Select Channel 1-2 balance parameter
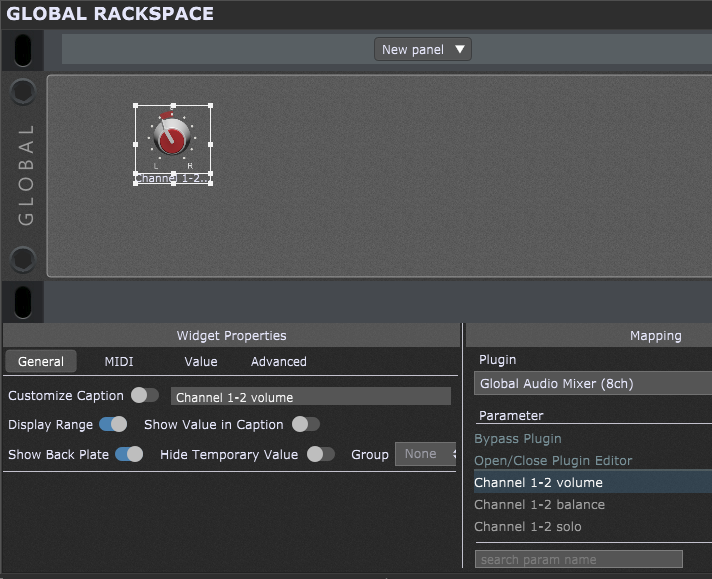This screenshot has height=579, width=712. click(539, 505)
